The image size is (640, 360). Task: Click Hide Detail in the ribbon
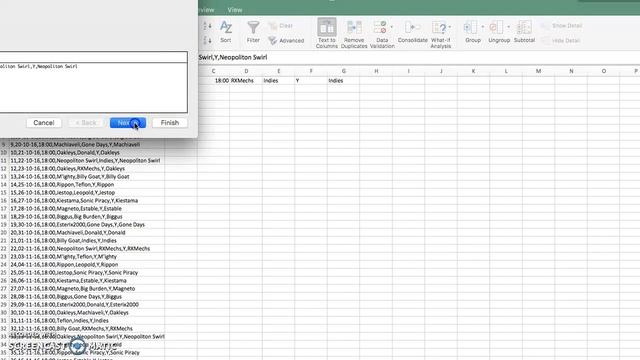pos(561,40)
